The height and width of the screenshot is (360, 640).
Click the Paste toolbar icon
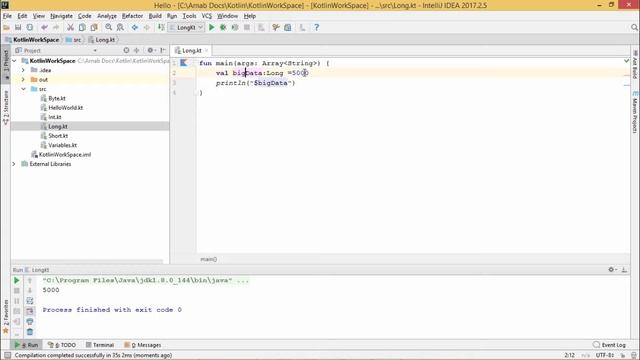coord(94,27)
